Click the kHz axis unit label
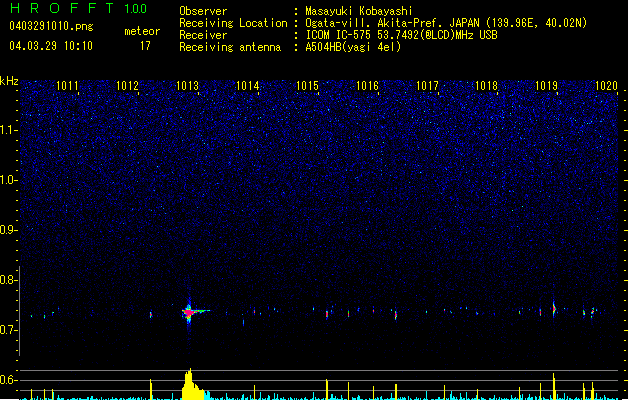629x400 pixels. pos(9,81)
